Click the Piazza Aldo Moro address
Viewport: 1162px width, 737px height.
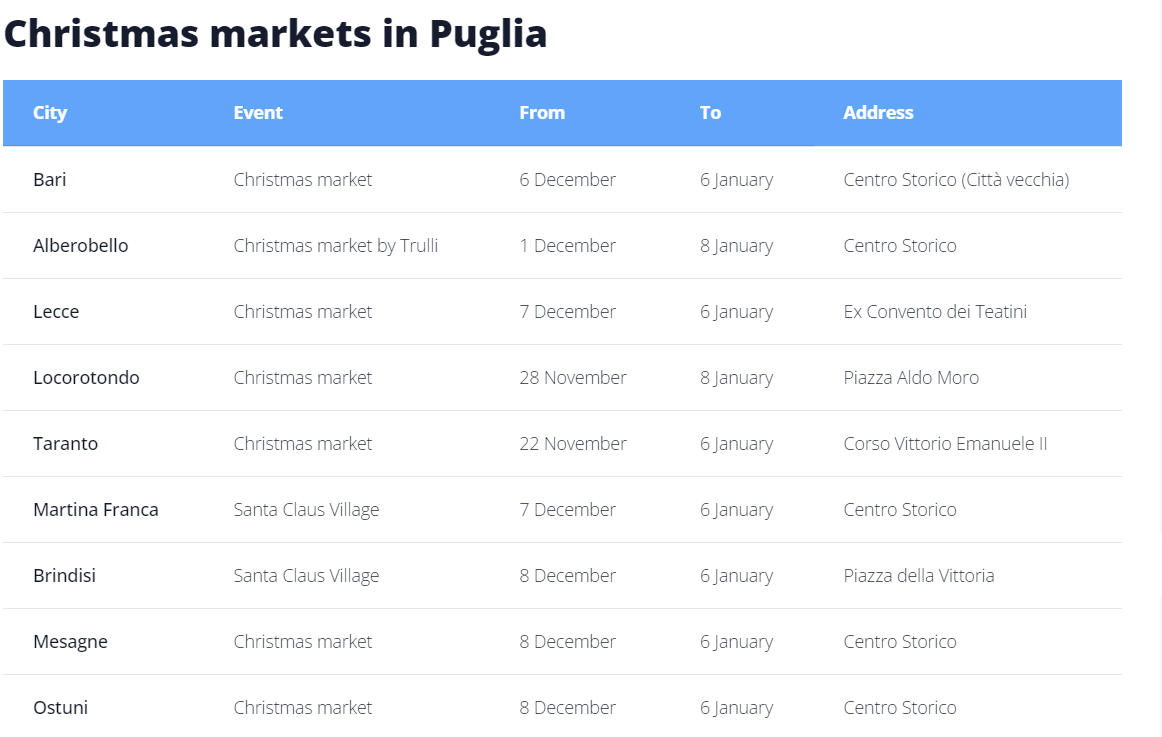point(911,378)
